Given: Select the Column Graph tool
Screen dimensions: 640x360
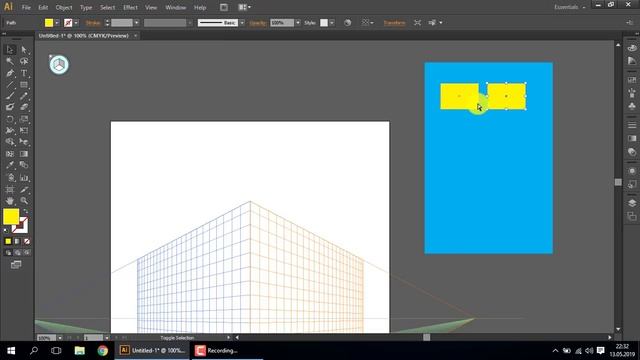Looking at the screenshot, I should [24, 178].
